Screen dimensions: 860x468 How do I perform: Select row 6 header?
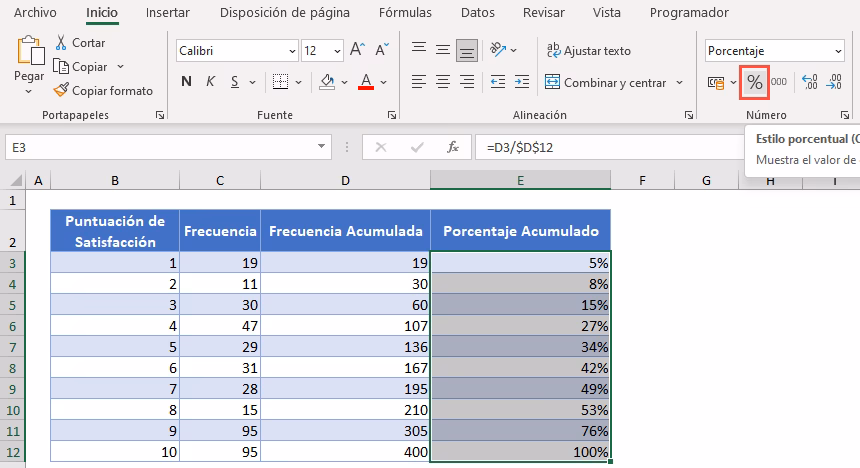point(12,326)
